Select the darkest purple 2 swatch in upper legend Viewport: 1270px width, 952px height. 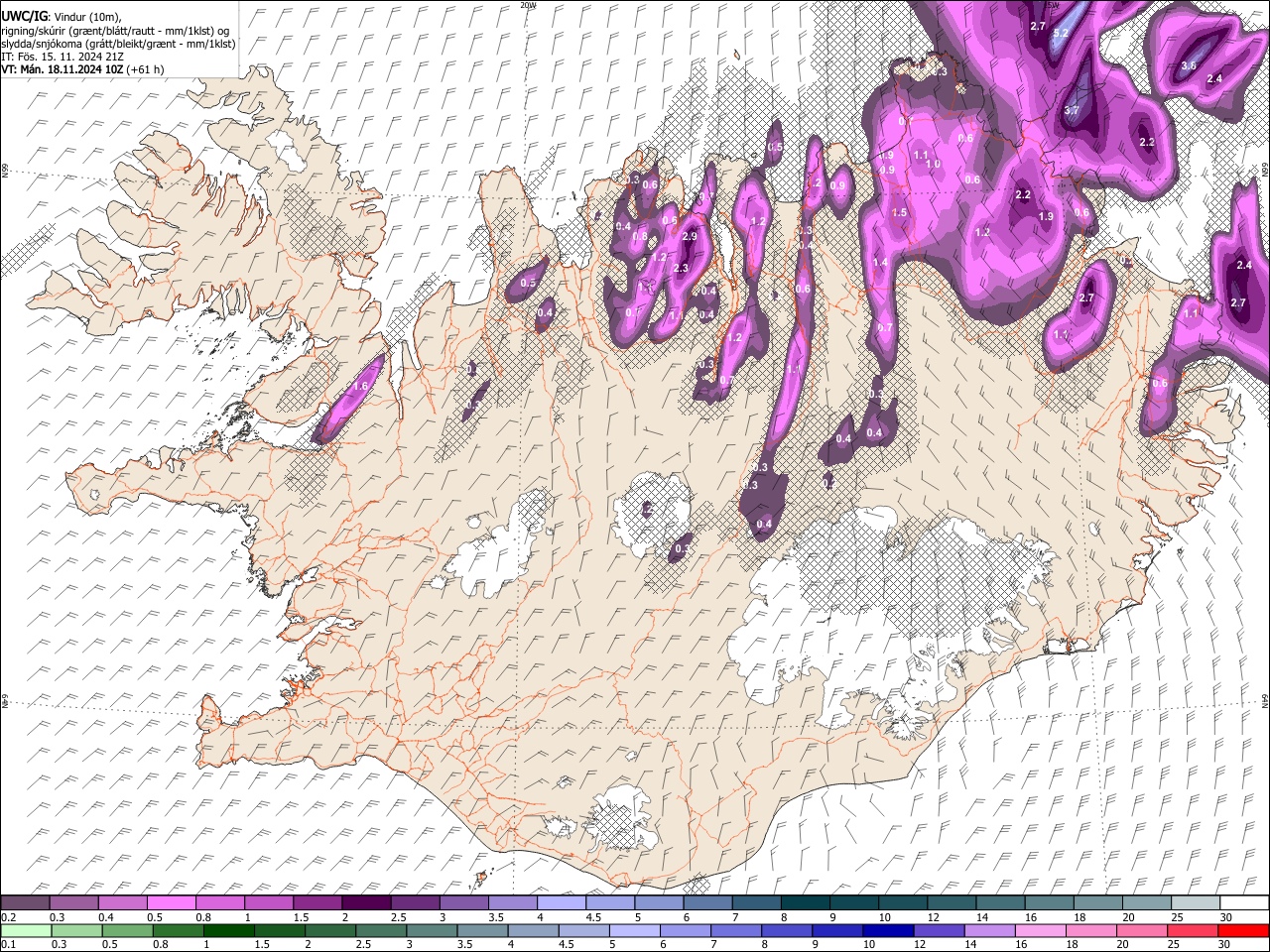pos(367,902)
